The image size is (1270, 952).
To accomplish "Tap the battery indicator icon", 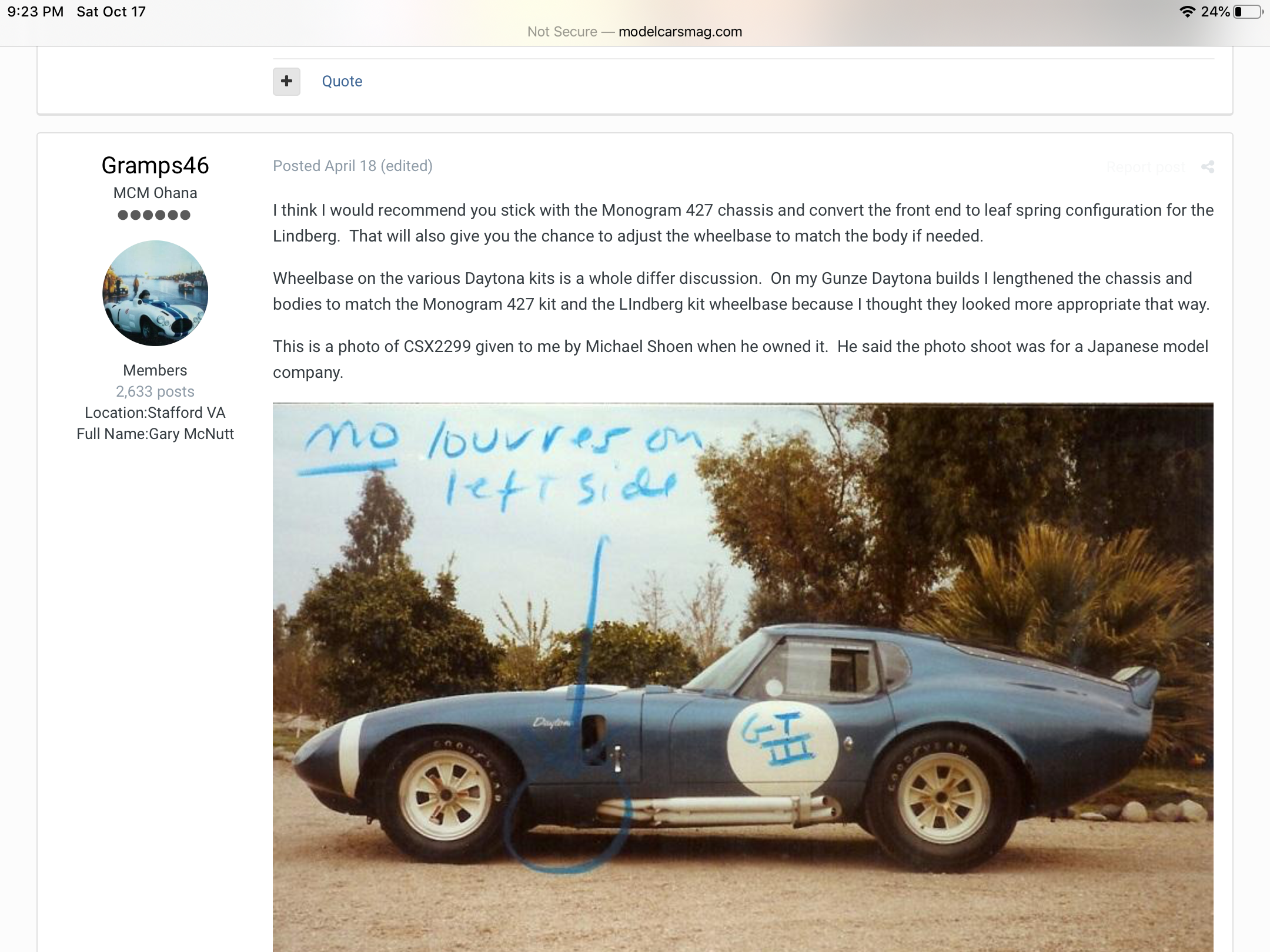I will pyautogui.click(x=1248, y=12).
